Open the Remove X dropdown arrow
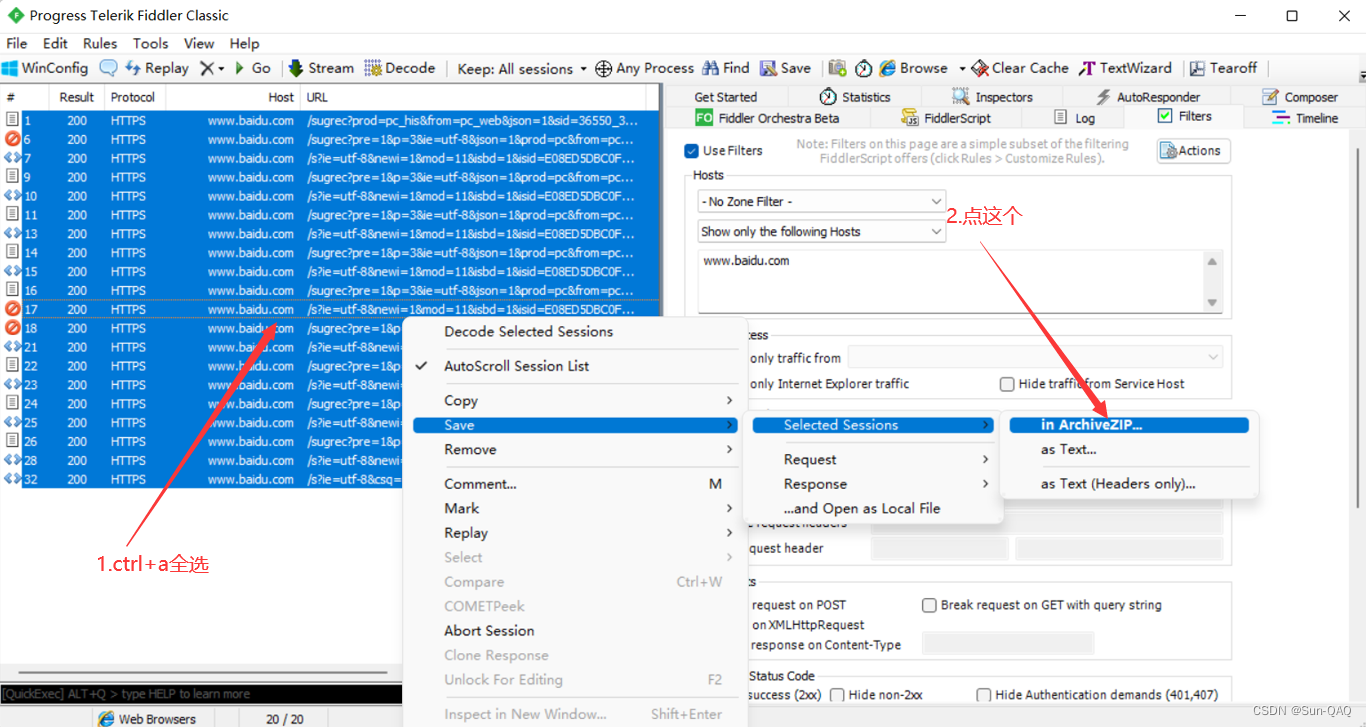This screenshot has height=727, width=1366. 221,68
